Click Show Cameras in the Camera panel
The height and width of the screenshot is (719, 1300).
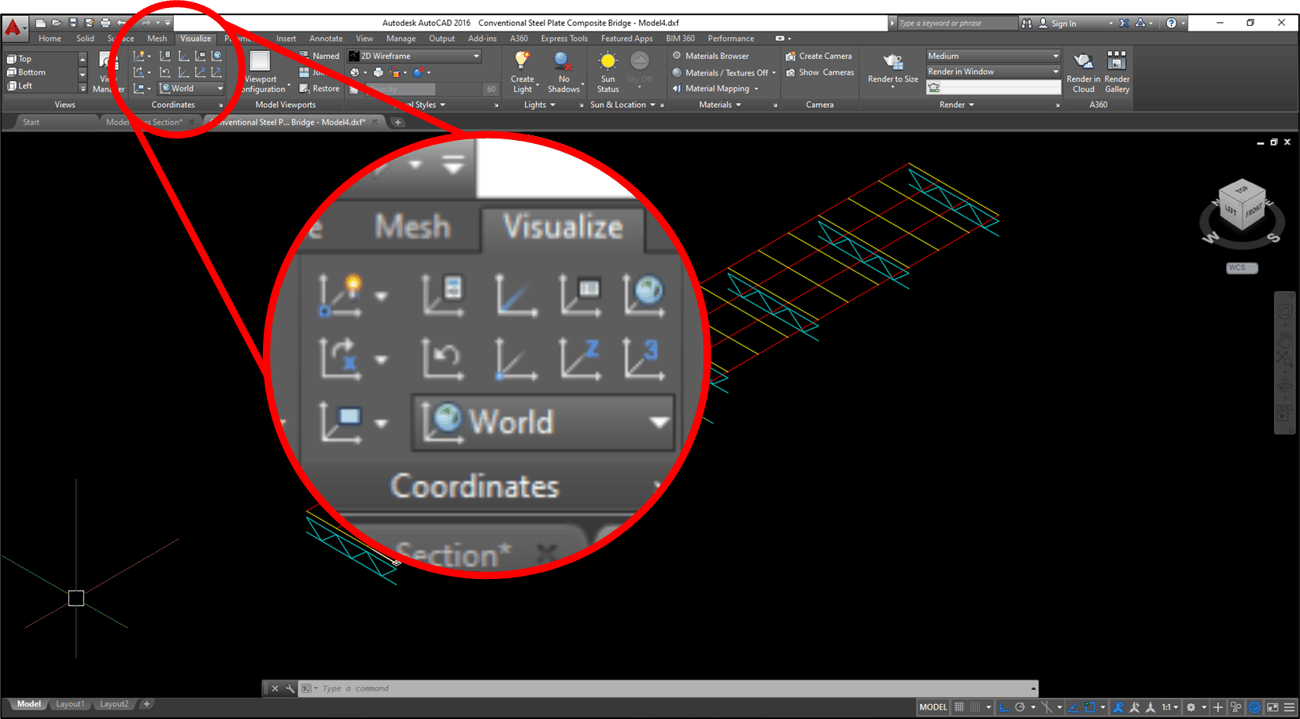[x=819, y=71]
